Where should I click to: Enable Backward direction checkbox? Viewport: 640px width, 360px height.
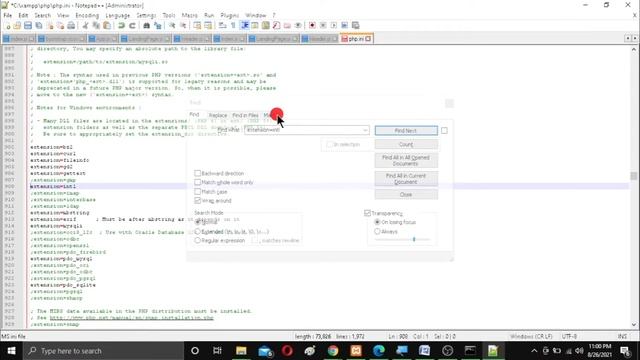[x=198, y=173]
